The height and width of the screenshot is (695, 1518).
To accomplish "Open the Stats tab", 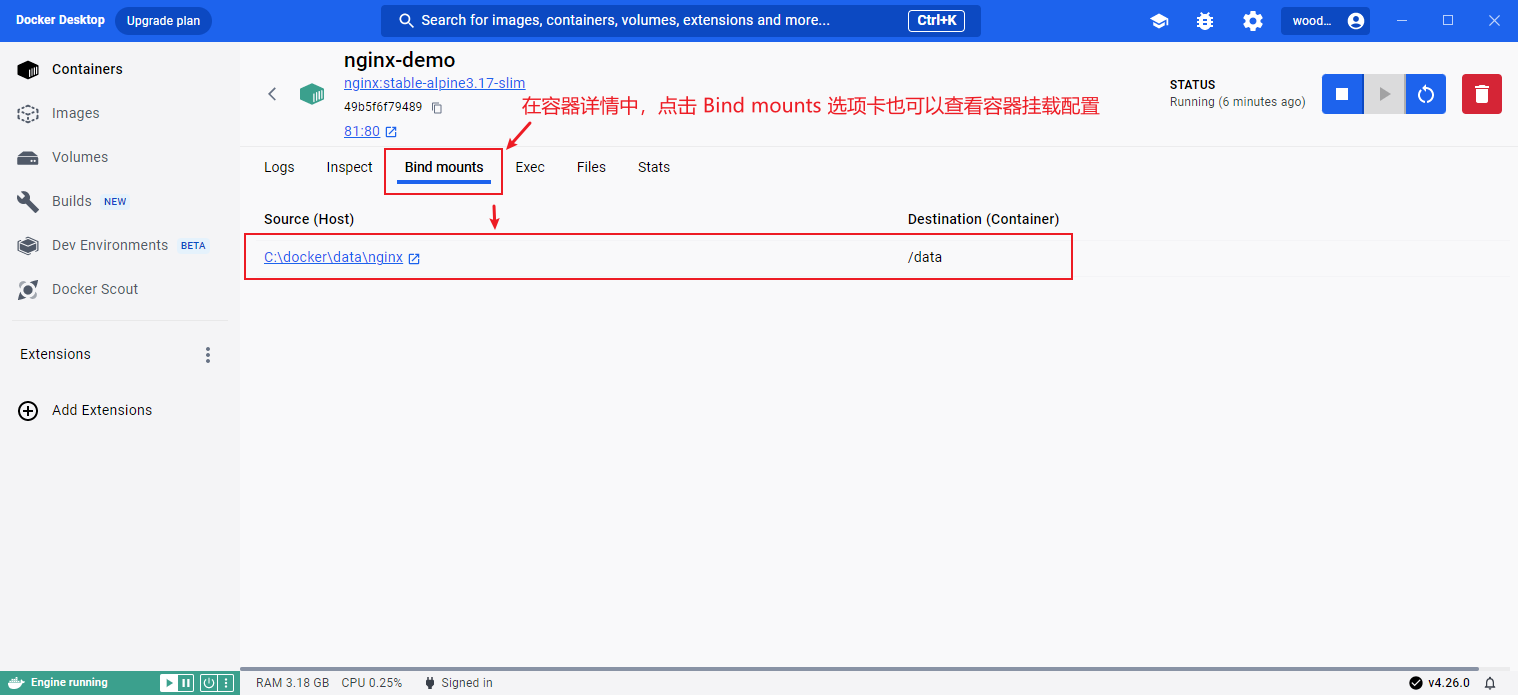I will point(654,167).
